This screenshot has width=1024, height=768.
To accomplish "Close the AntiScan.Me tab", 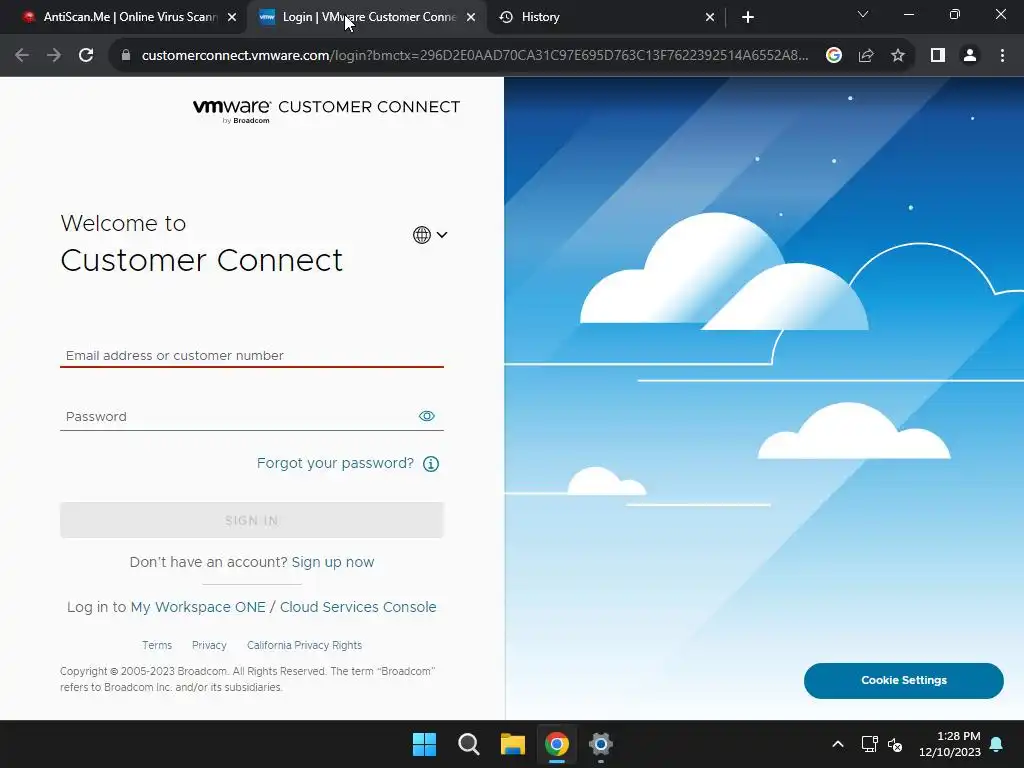I will (x=232, y=18).
